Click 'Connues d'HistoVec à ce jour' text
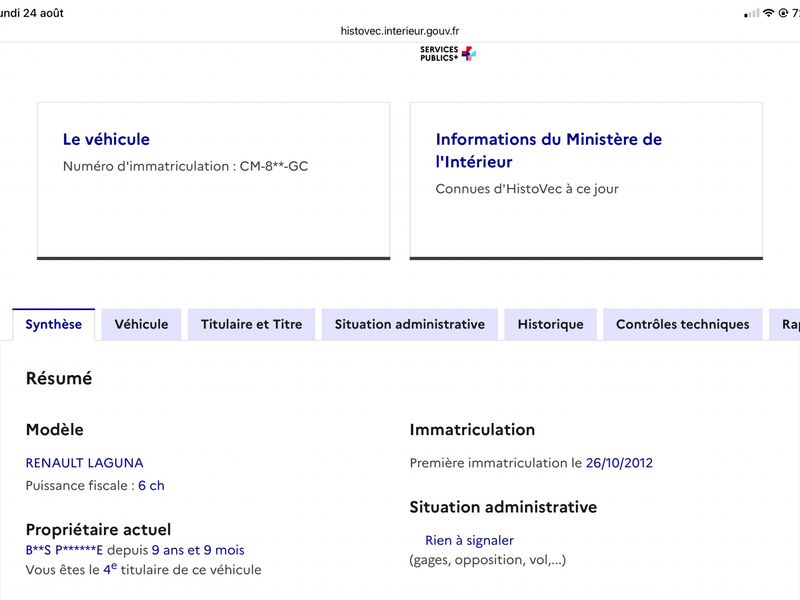Viewport: 800px width, 600px height. (x=527, y=189)
